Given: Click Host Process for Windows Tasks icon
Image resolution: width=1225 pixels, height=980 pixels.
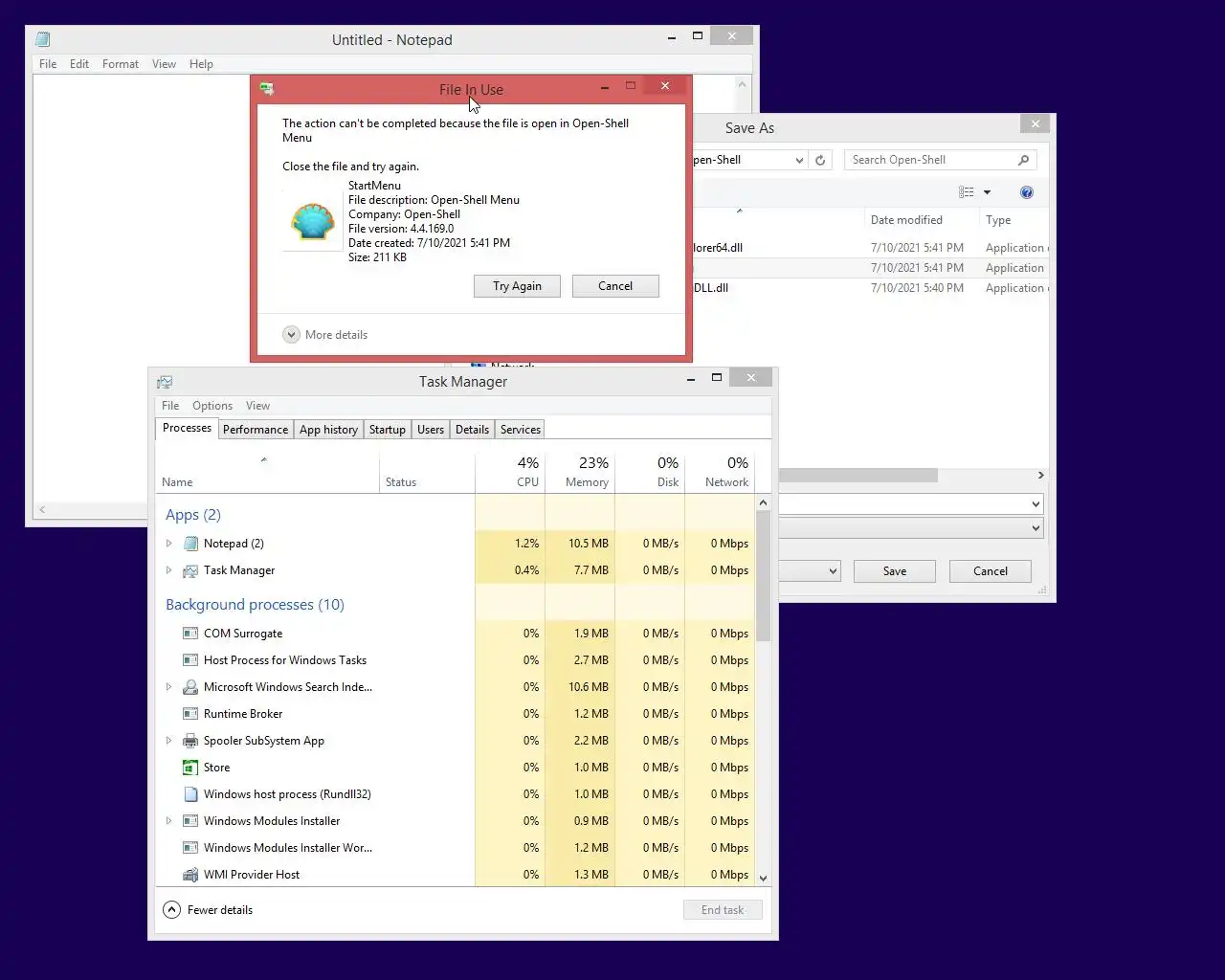Looking at the screenshot, I should point(190,659).
